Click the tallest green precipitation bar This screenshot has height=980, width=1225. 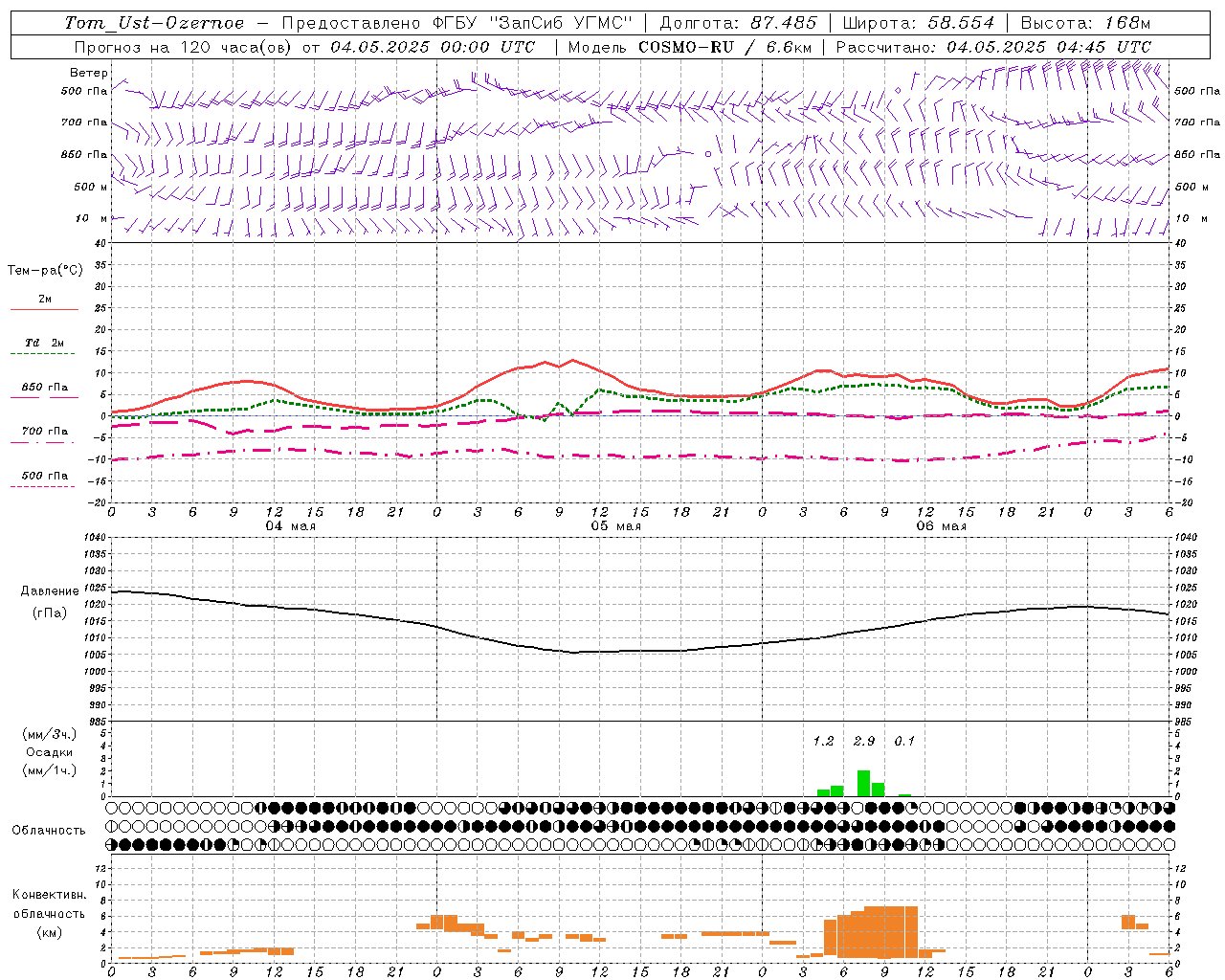(x=863, y=783)
